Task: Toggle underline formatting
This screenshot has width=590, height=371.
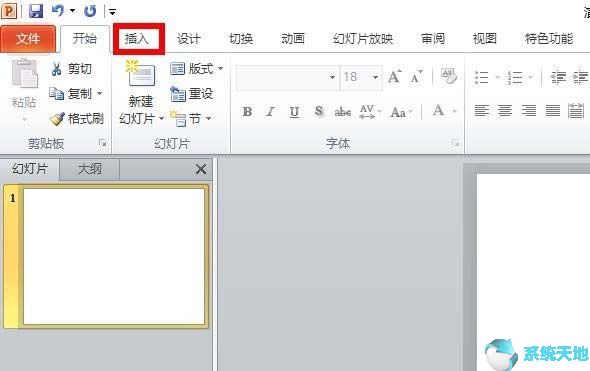Action: pyautogui.click(x=294, y=112)
